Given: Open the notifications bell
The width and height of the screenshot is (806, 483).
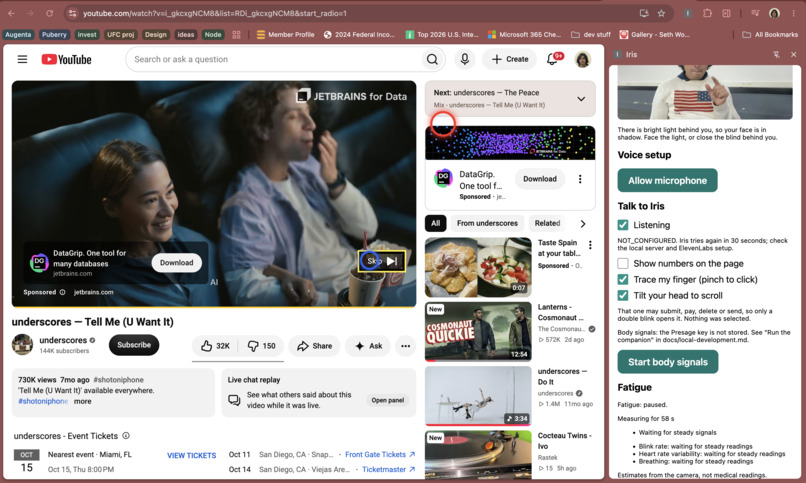Looking at the screenshot, I should (x=553, y=59).
